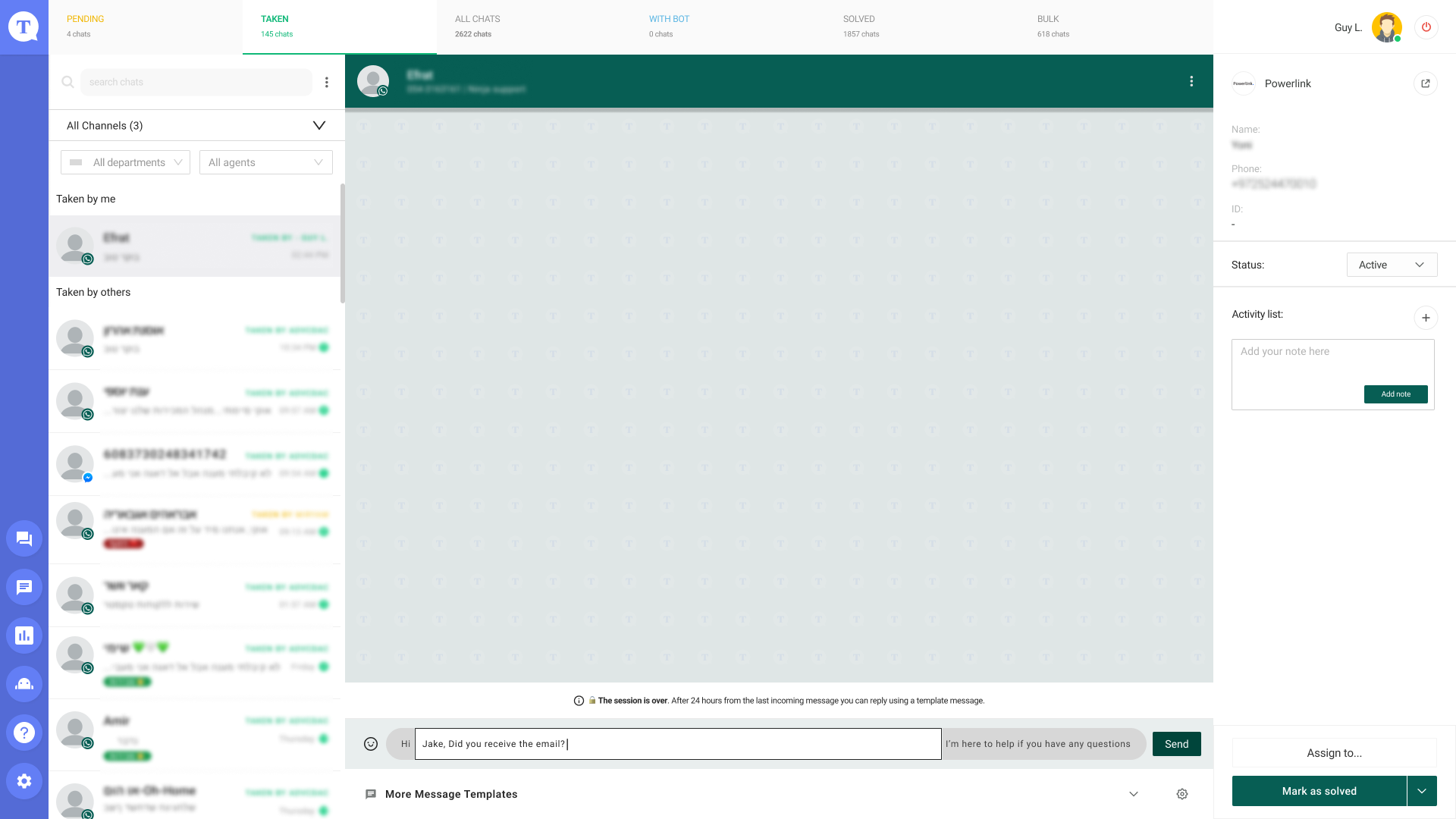Open chat header three-dot menu
1456x819 pixels.
(1191, 81)
